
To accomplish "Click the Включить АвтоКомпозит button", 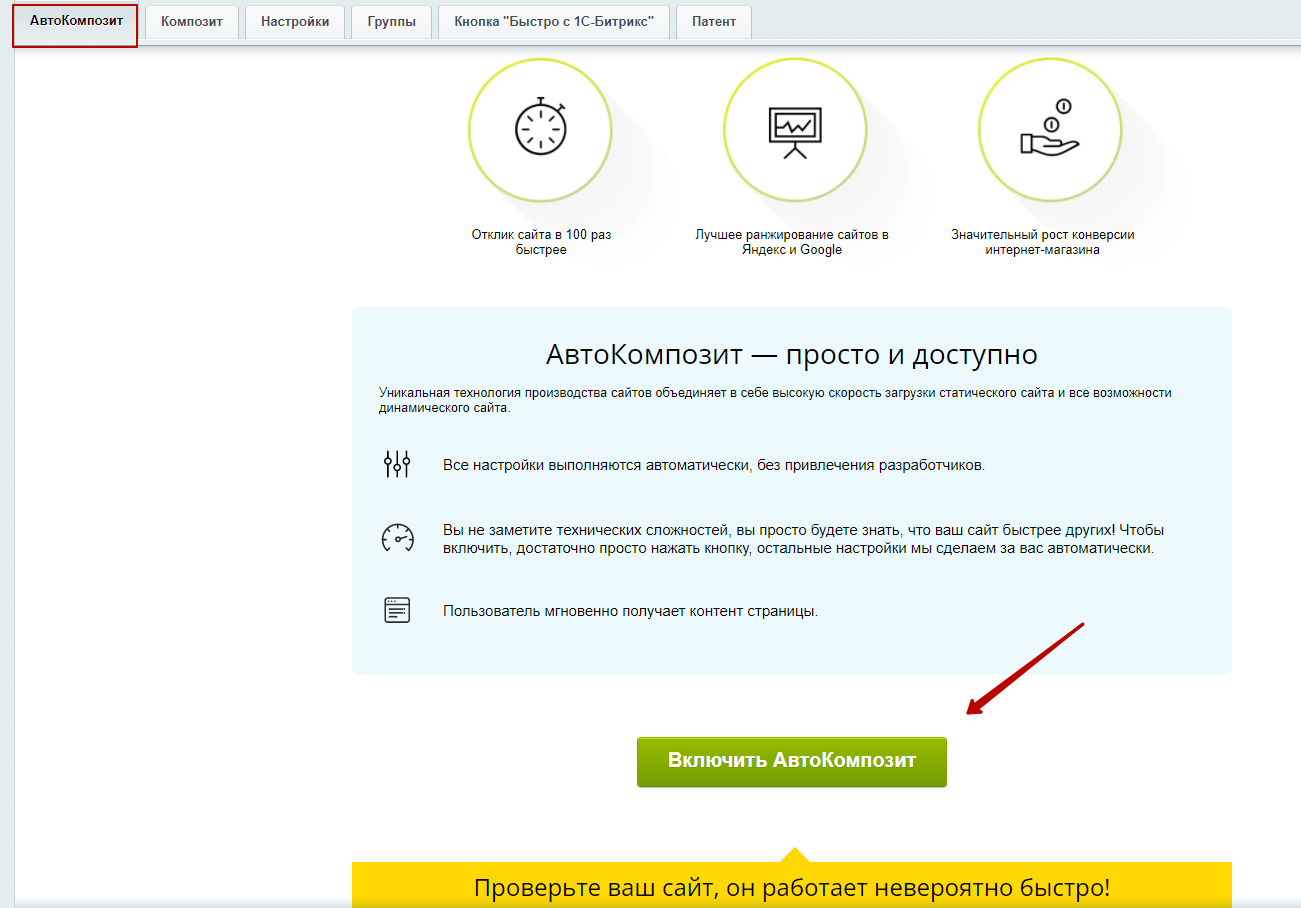I will pos(792,762).
